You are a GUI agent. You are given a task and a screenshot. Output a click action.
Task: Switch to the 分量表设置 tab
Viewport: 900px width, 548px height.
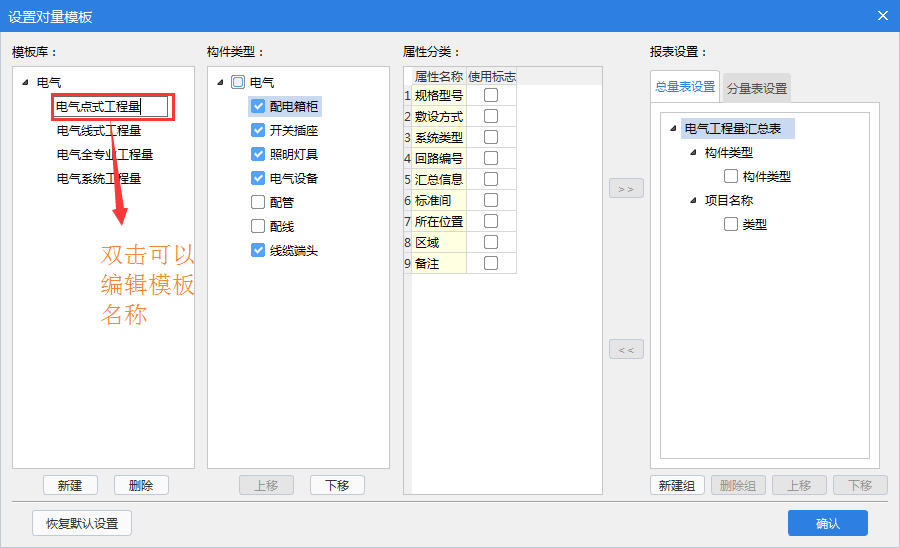point(756,88)
